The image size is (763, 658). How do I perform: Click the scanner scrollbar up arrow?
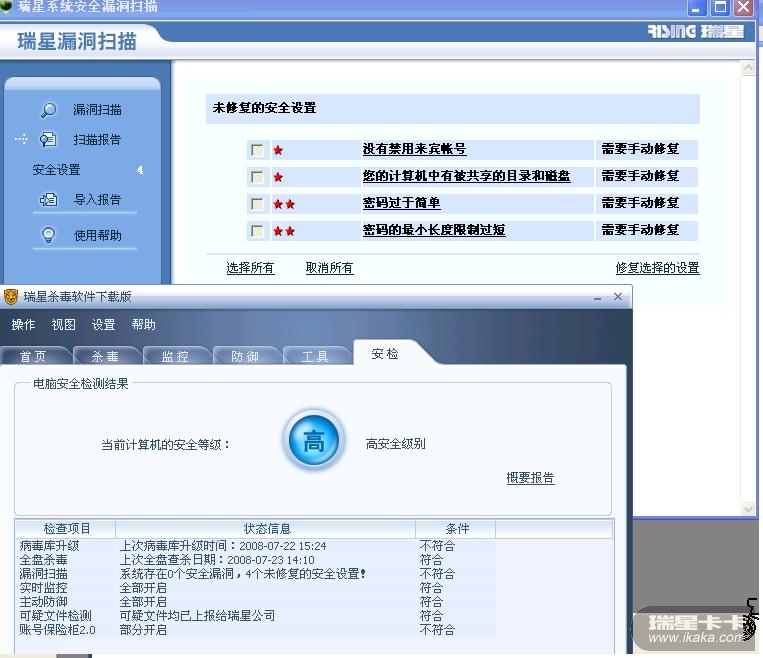click(x=748, y=68)
